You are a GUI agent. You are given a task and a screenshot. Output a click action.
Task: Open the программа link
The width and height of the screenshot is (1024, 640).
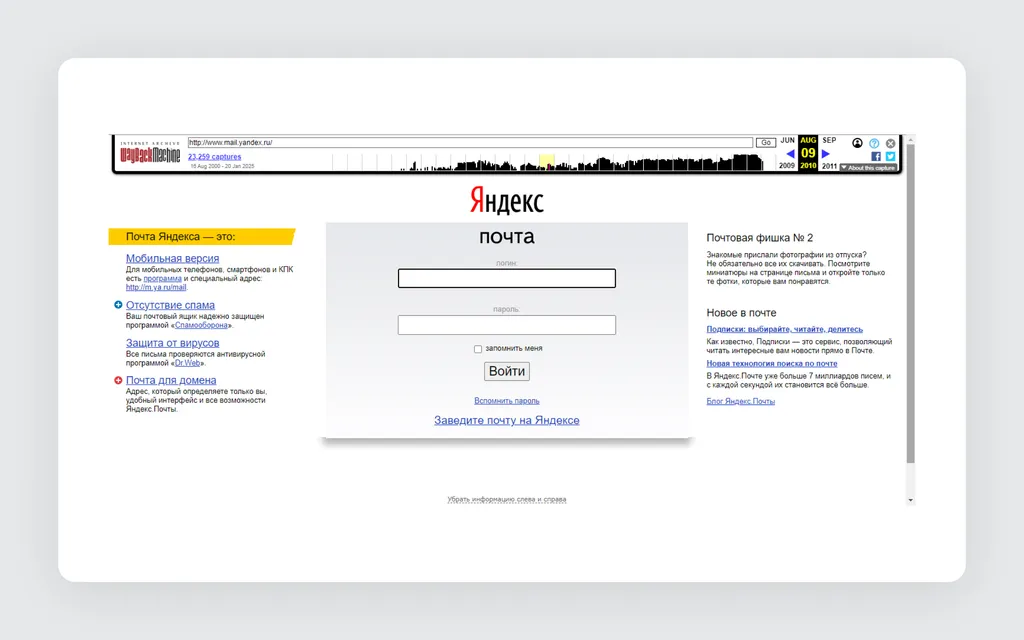point(163,278)
